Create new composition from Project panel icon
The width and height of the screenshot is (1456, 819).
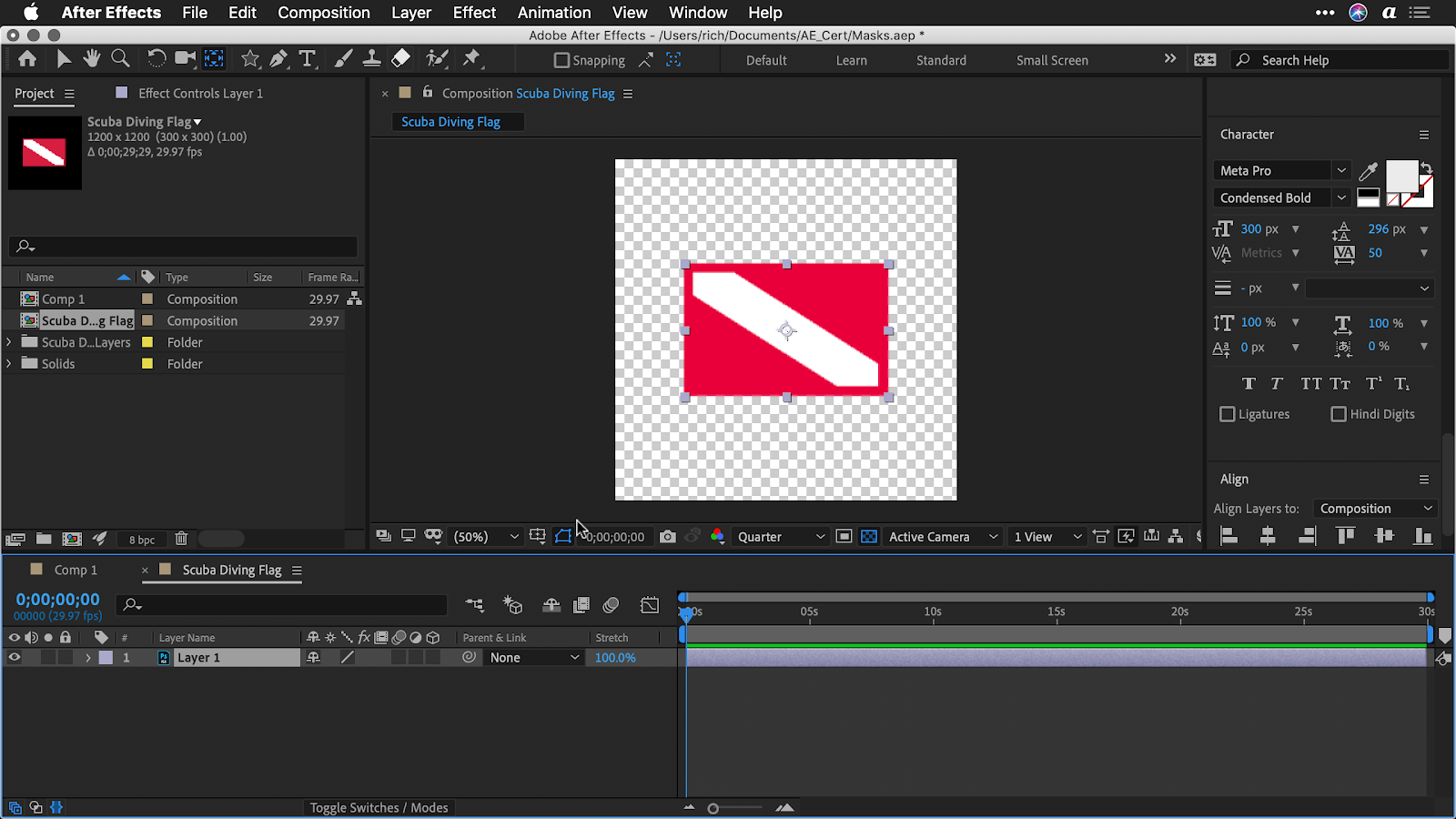coord(72,539)
